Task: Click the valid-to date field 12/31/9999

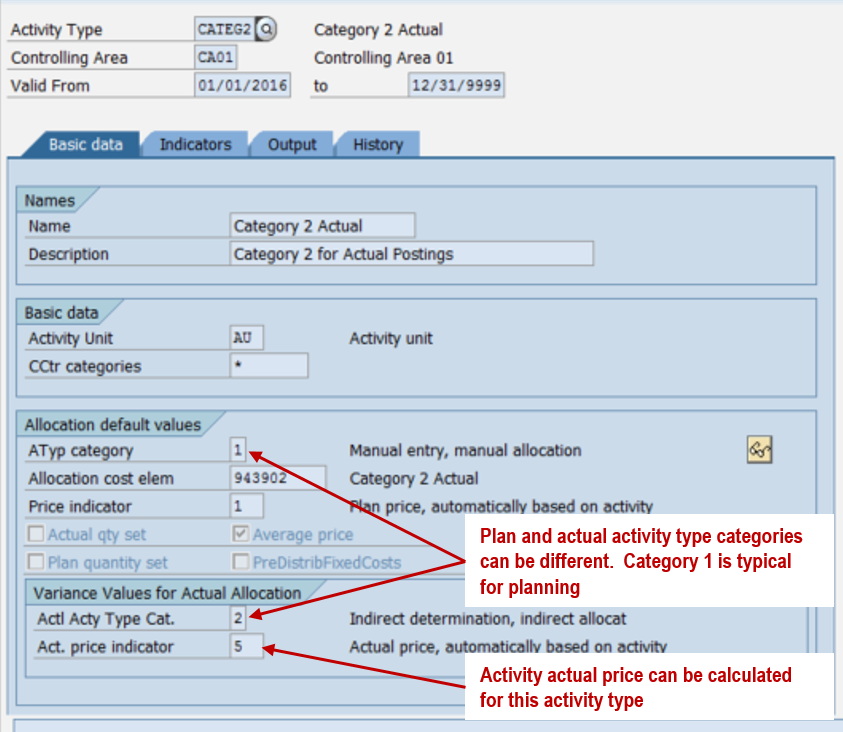Action: coord(456,86)
